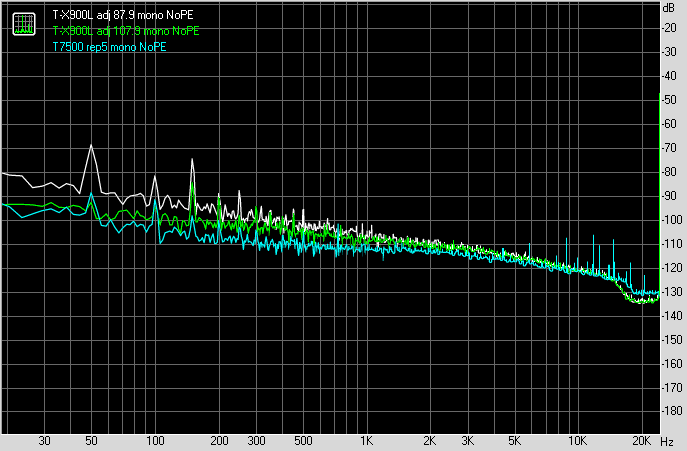This screenshot has width=687, height=451.
Task: Click the 1K label on the frequency axis
Action: pyautogui.click(x=366, y=440)
